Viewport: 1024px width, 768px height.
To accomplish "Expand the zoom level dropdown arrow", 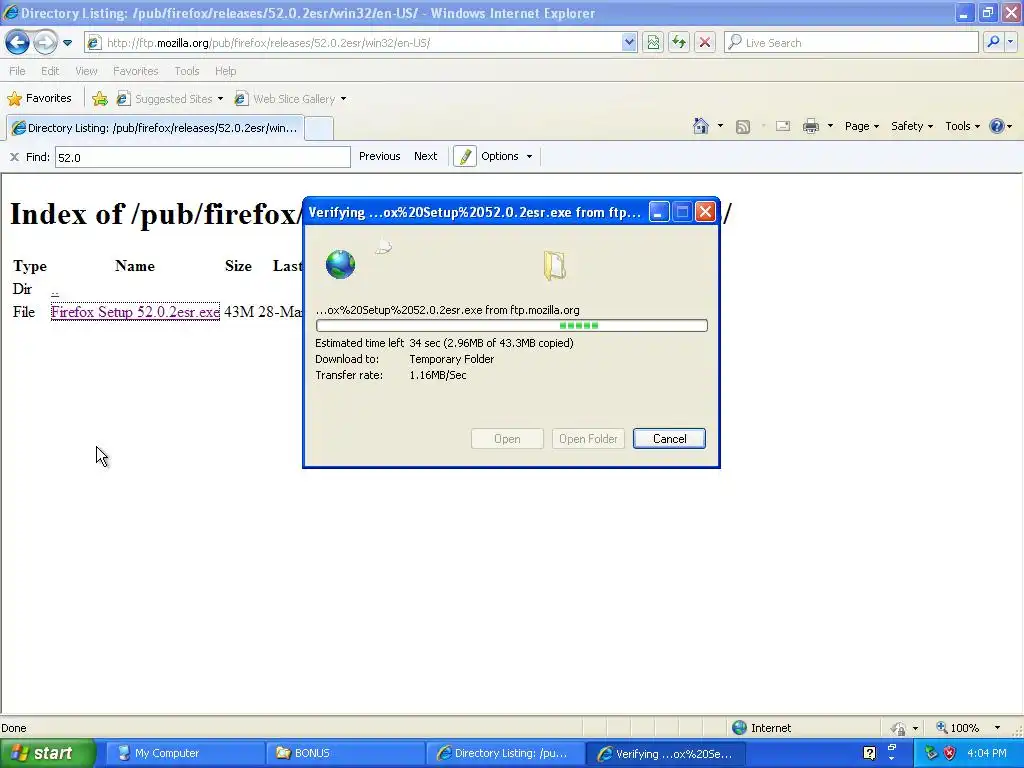I will pos(997,728).
